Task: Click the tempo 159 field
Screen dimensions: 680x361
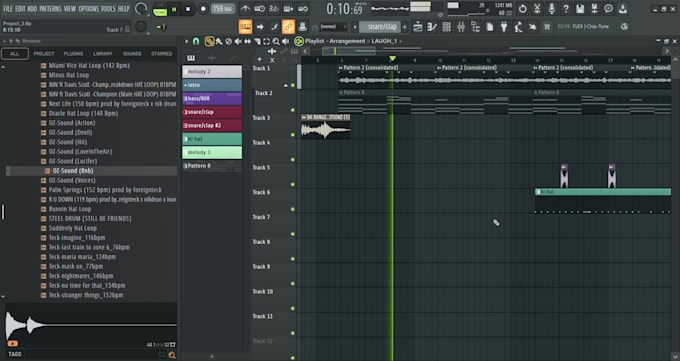Action: coord(223,9)
